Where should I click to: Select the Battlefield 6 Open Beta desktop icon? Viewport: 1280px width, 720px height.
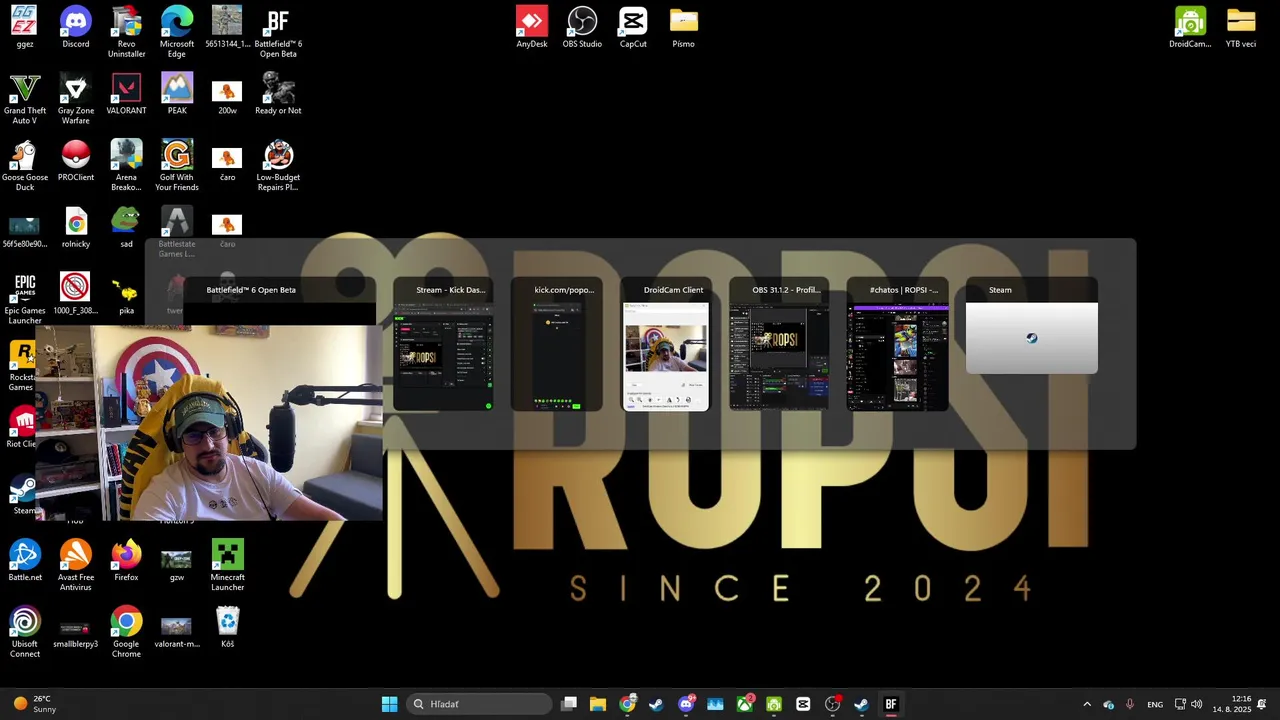(278, 32)
